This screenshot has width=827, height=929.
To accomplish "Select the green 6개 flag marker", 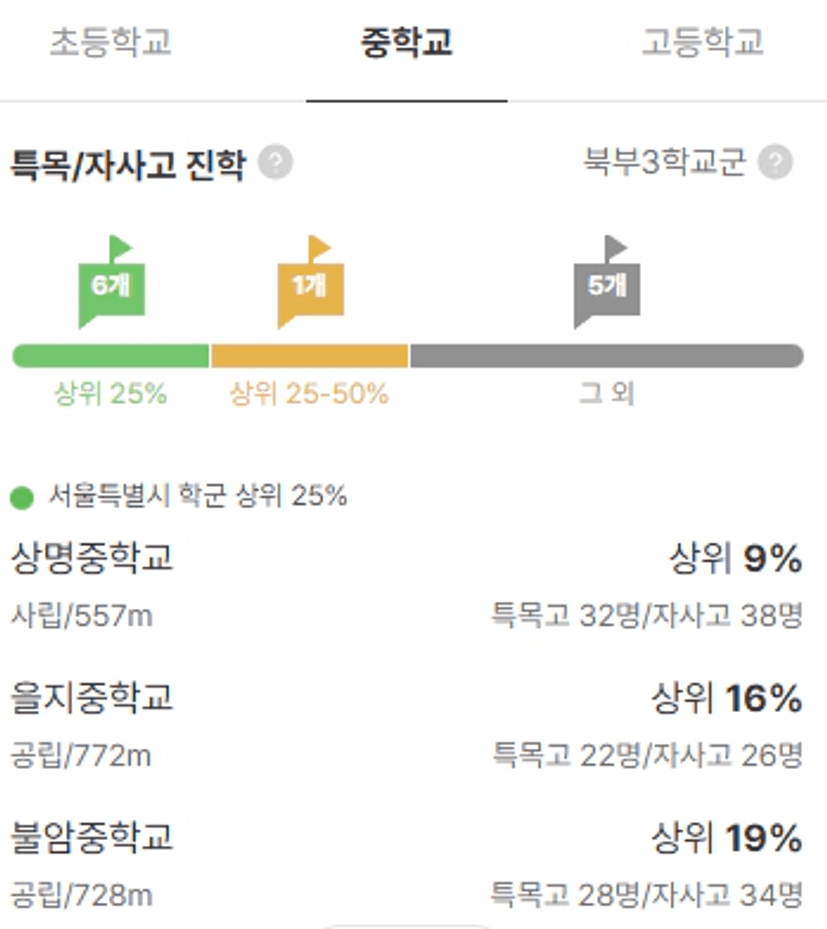I will coord(112,282).
